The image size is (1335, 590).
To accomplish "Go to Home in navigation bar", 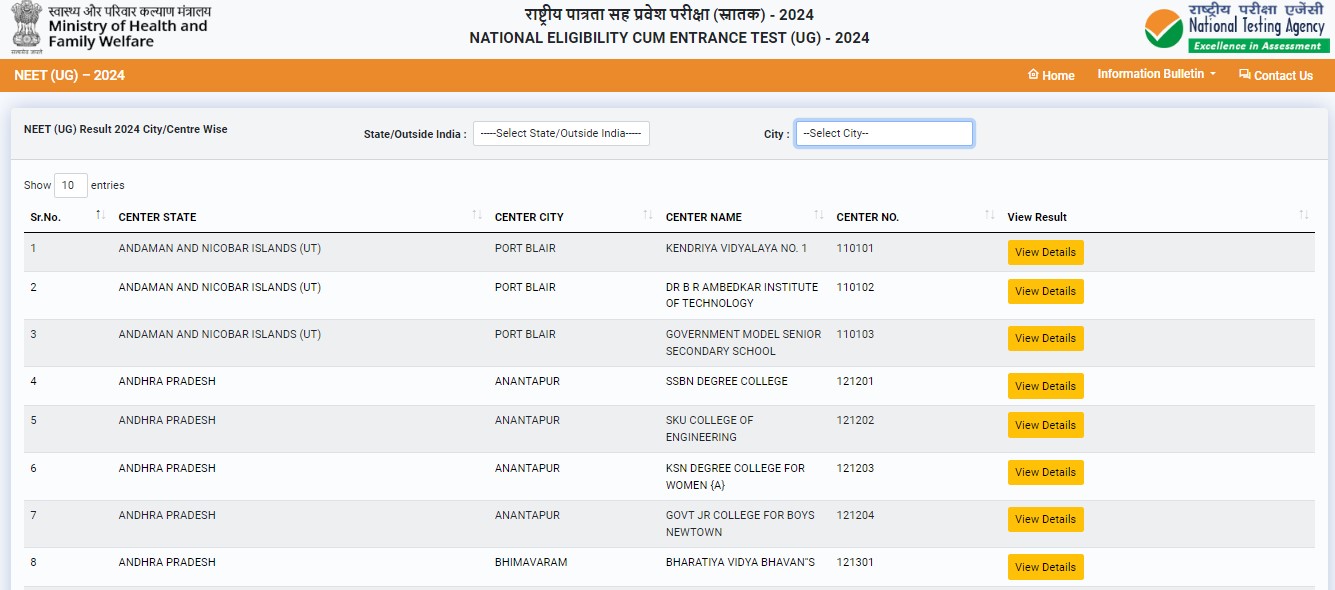I will click(x=1051, y=76).
